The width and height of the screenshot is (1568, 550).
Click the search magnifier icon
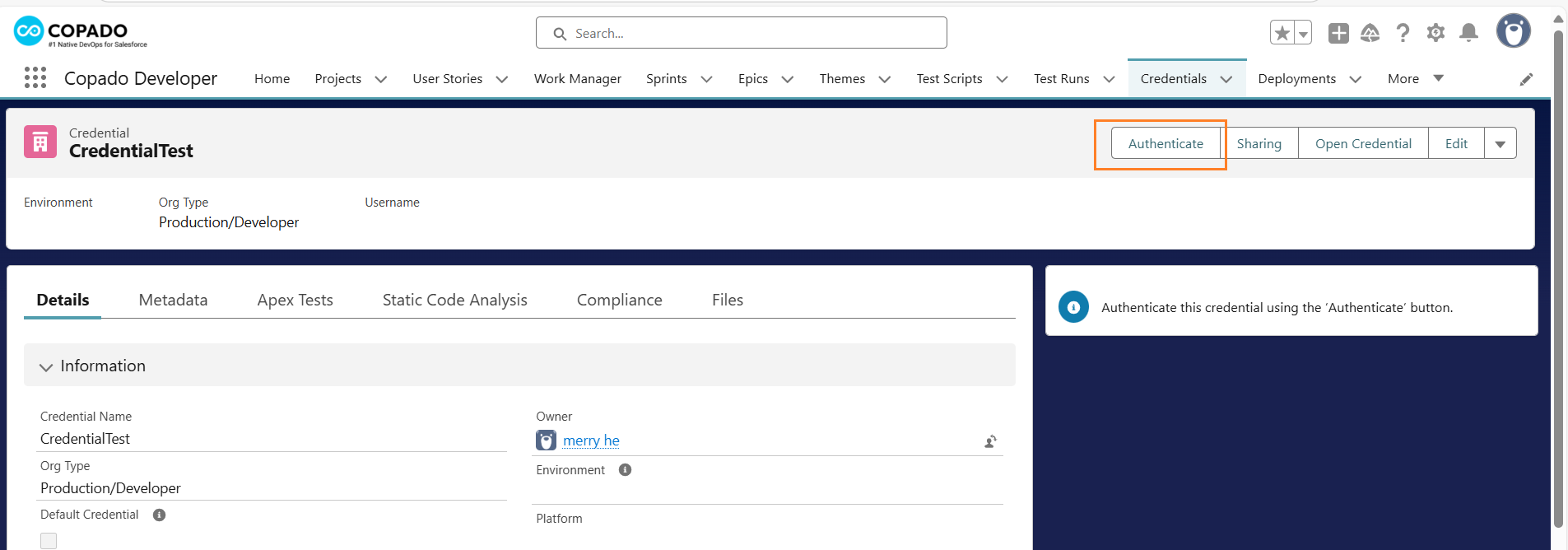[x=560, y=34]
